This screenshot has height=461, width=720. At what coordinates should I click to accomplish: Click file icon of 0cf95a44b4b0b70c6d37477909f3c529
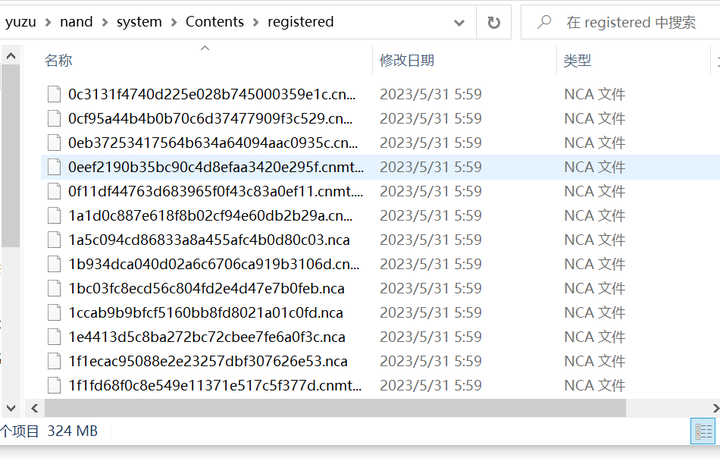pyautogui.click(x=54, y=118)
